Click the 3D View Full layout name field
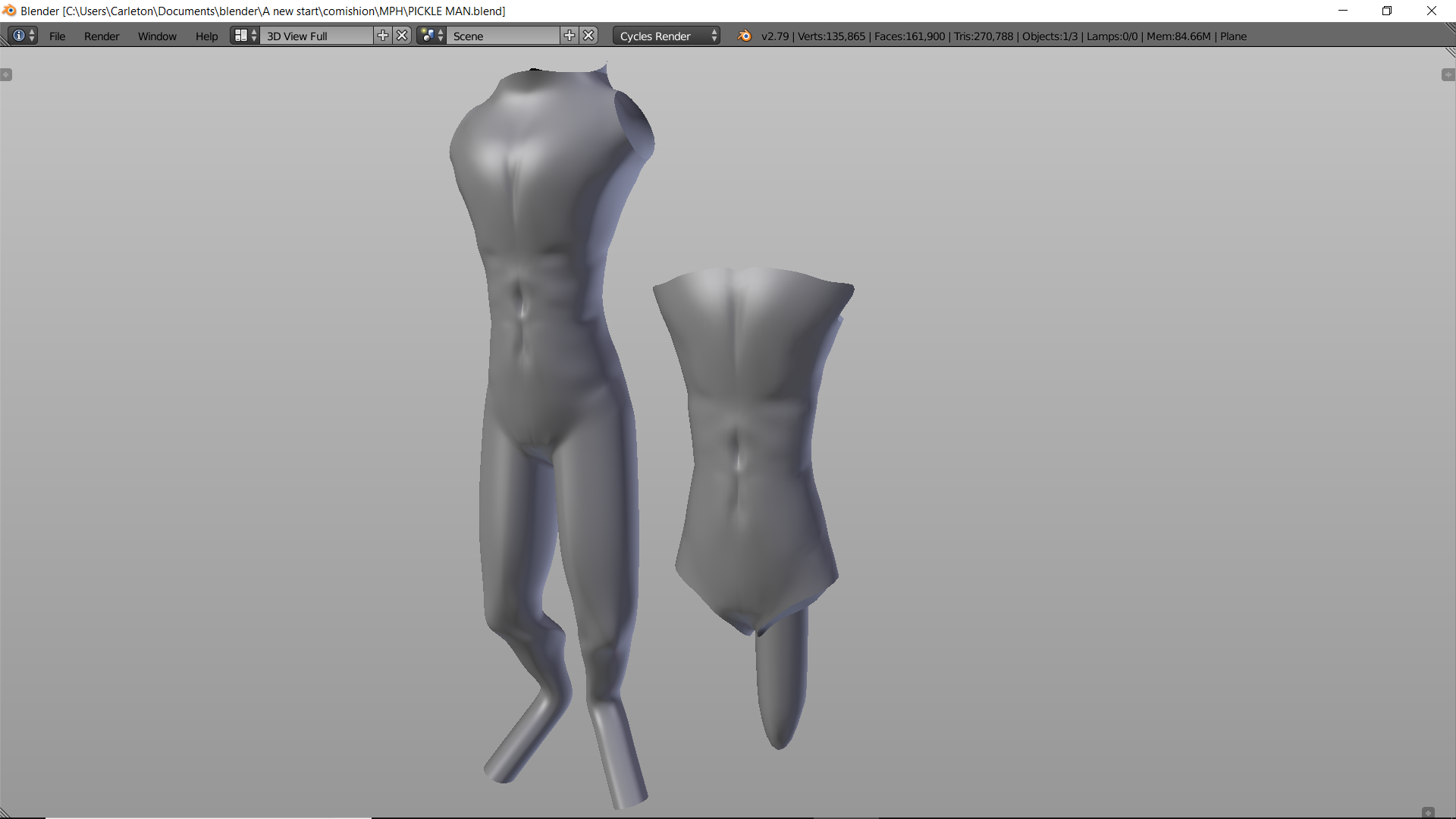1456x819 pixels. (317, 36)
